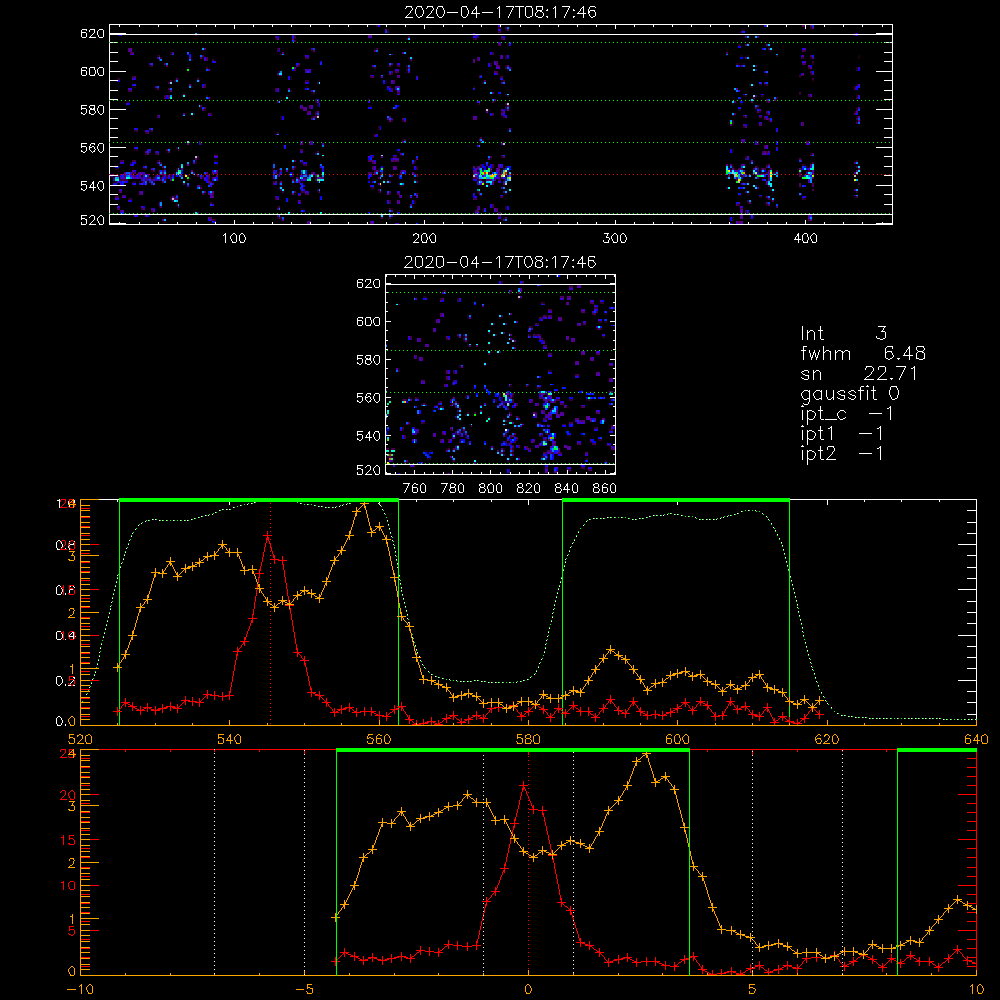Select the 'fwhm 6.48' value
The width and height of the screenshot is (1000, 1000).
pyautogui.click(x=863, y=353)
